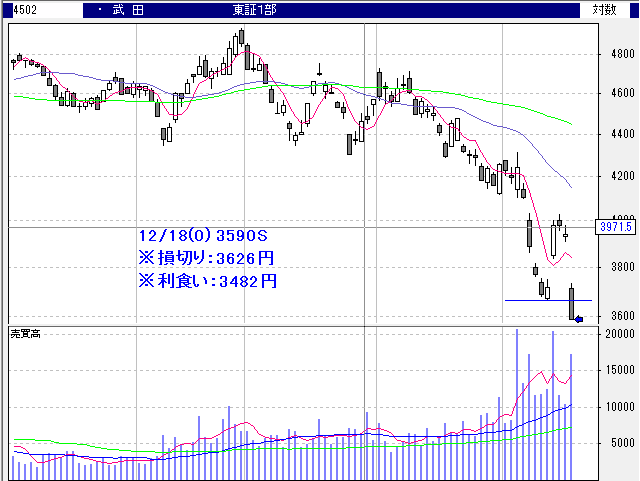This screenshot has width=640, height=481.
Task: Click the black down arrow above candlesticks
Action: (319, 70)
